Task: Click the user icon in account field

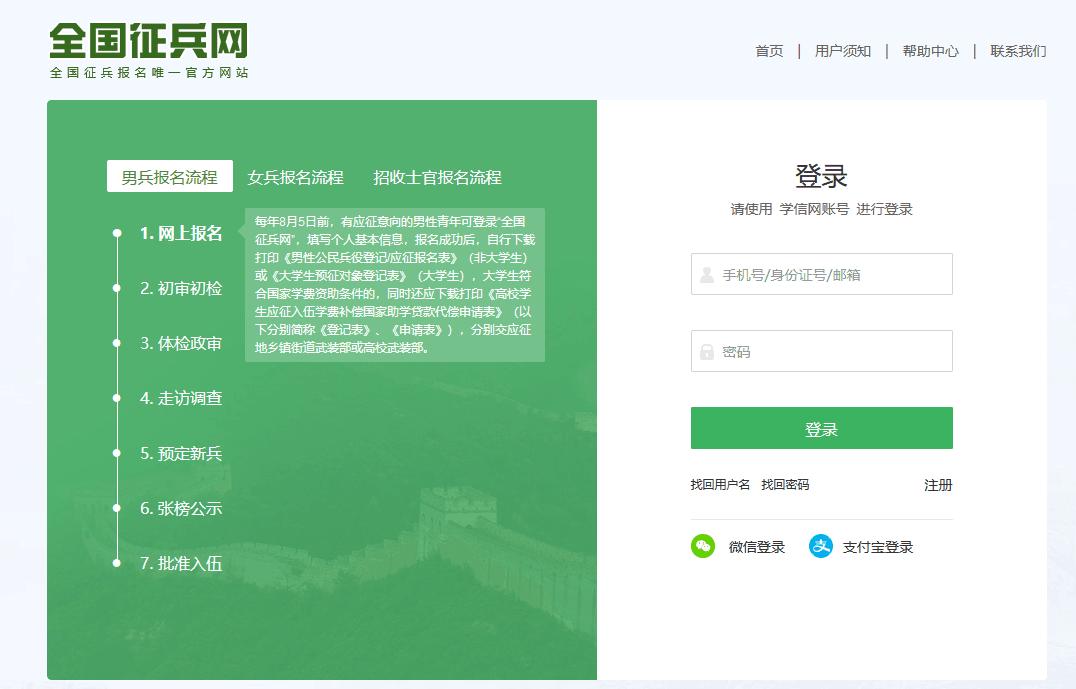Action: pos(707,275)
